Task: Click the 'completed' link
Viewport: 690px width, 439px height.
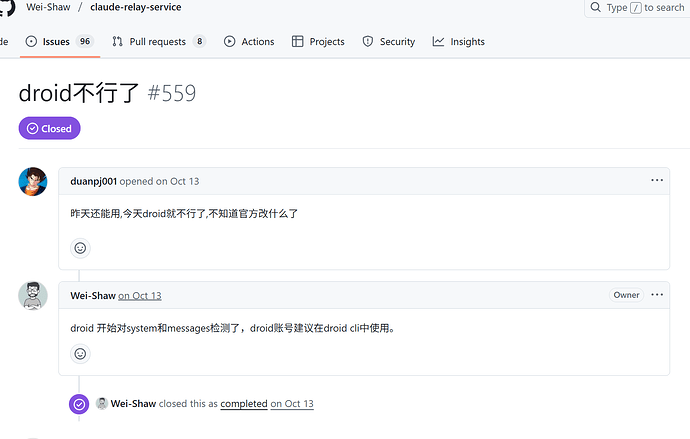Action: (x=244, y=403)
